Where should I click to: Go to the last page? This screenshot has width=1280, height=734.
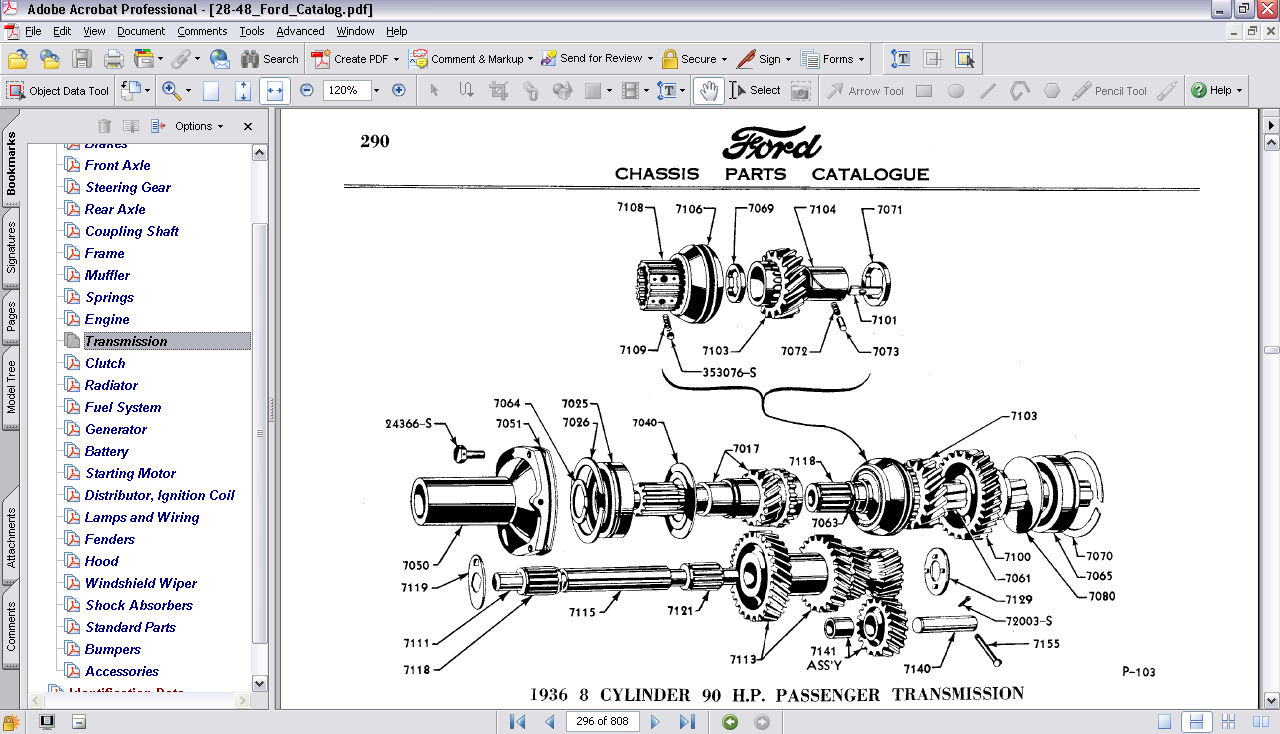pyautogui.click(x=688, y=721)
